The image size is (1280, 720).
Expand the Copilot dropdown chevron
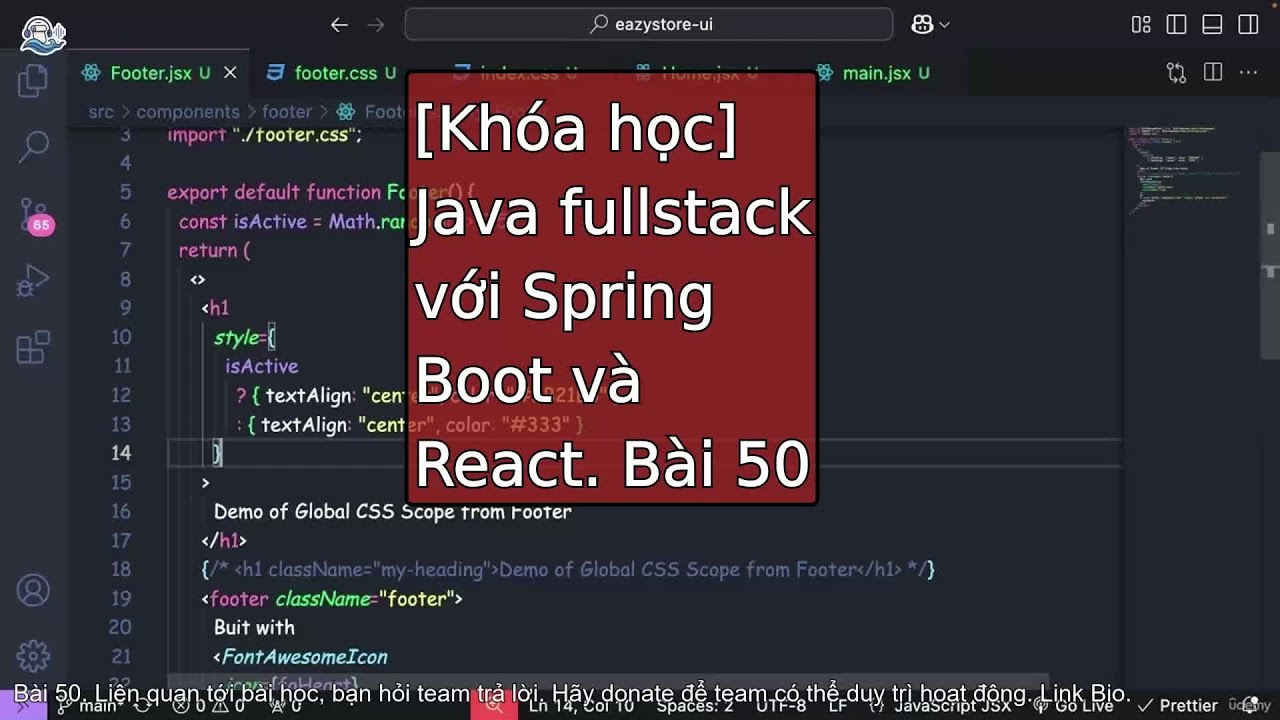(x=944, y=25)
